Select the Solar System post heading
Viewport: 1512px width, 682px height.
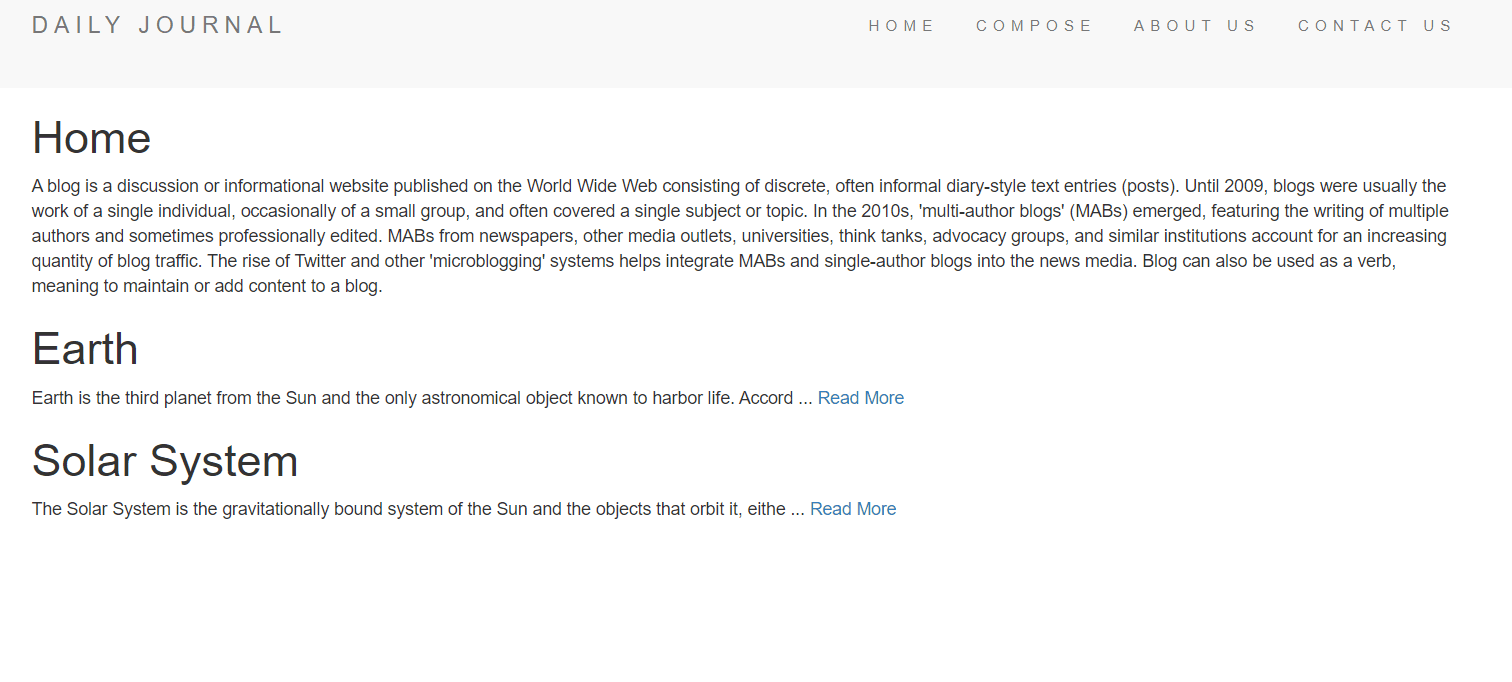(165, 461)
